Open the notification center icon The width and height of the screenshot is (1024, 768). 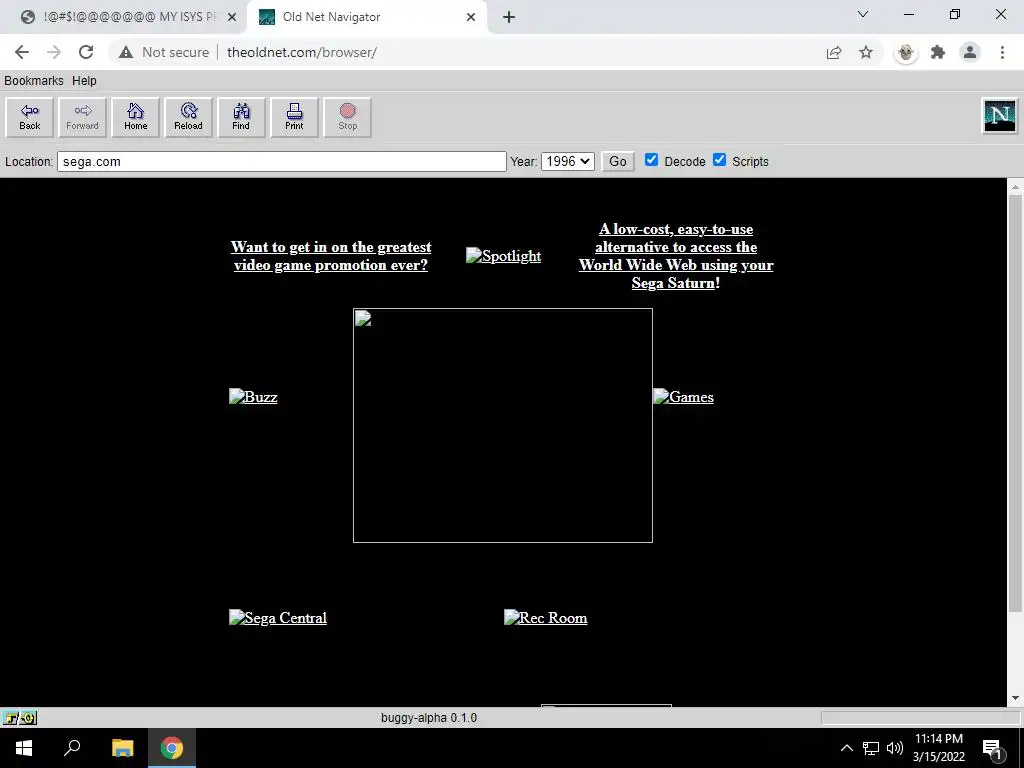992,749
